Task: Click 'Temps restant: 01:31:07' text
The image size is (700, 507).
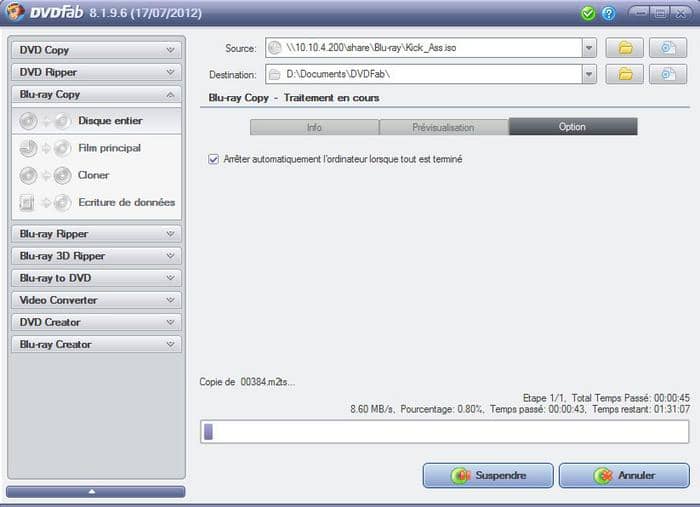Action: (641, 409)
